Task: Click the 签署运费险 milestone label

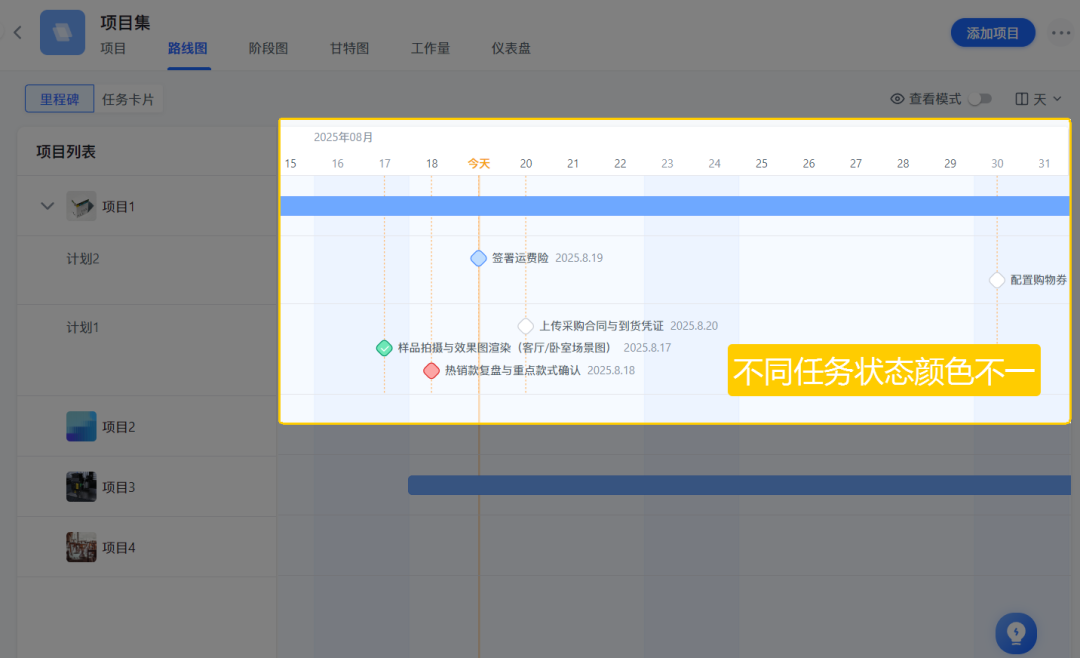Action: (x=521, y=257)
